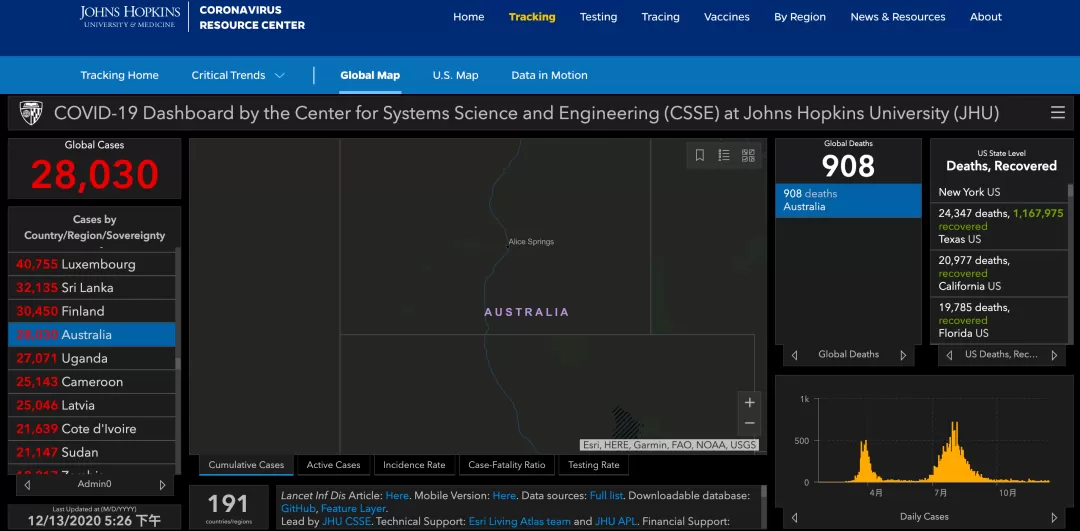Select the Active Cases map tab
The width and height of the screenshot is (1080, 531).
point(333,465)
